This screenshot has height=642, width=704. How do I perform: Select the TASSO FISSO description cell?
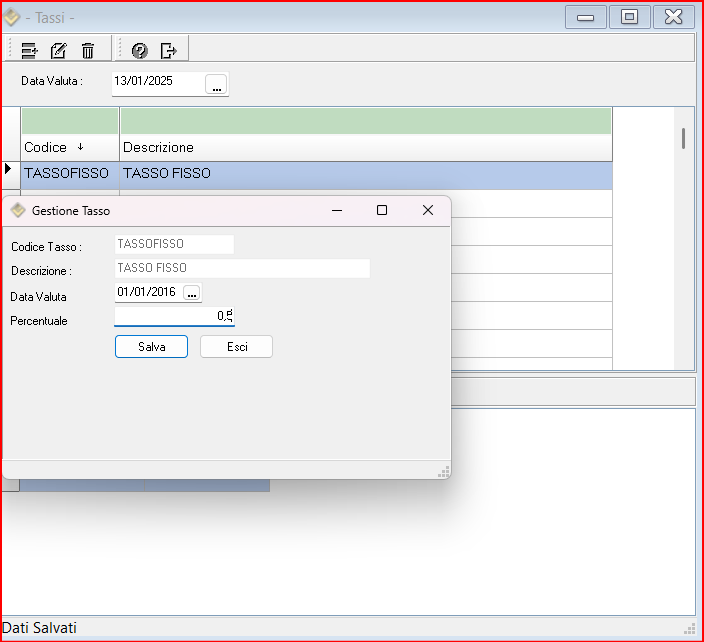365,174
